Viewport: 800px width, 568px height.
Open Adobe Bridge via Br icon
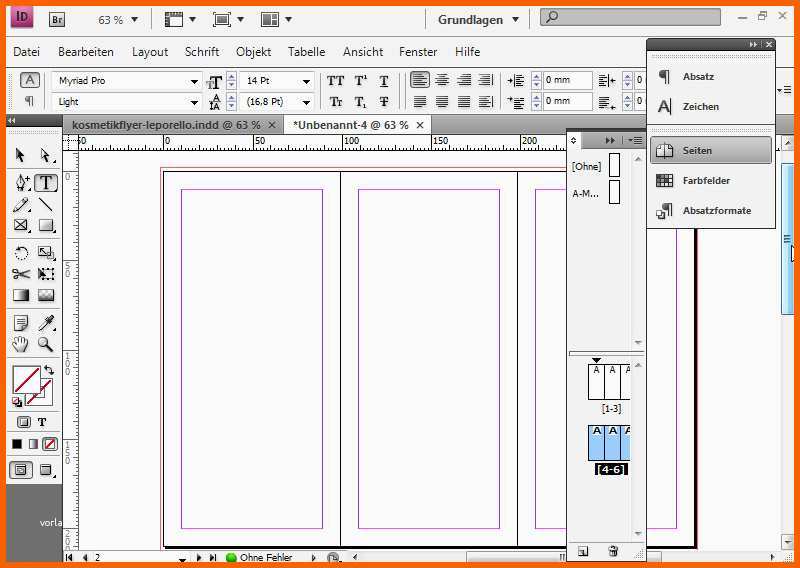click(x=57, y=19)
